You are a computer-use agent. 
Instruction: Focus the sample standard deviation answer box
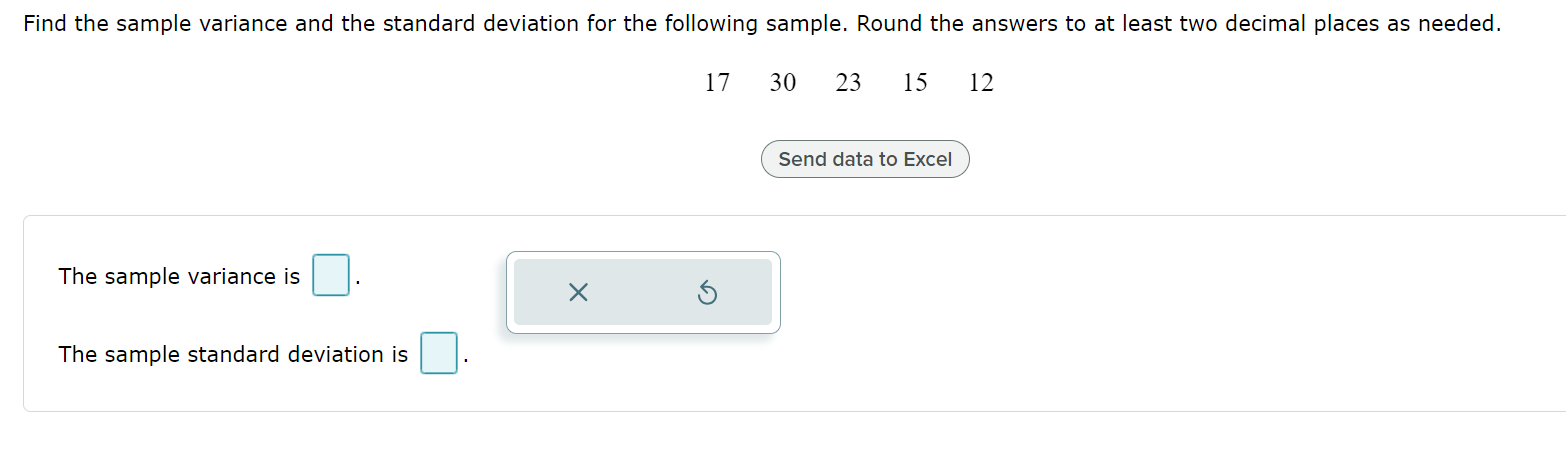coord(438,354)
